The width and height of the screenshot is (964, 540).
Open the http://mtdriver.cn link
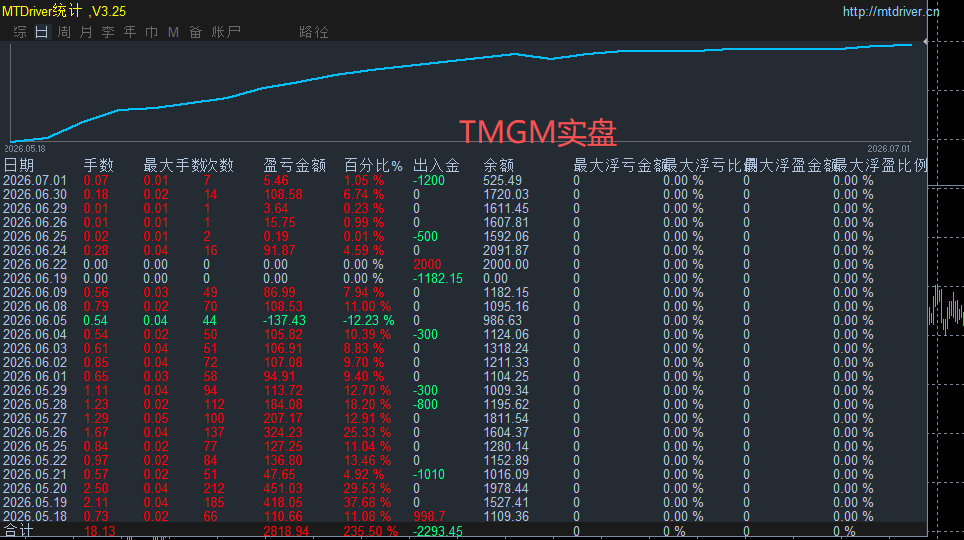point(891,11)
